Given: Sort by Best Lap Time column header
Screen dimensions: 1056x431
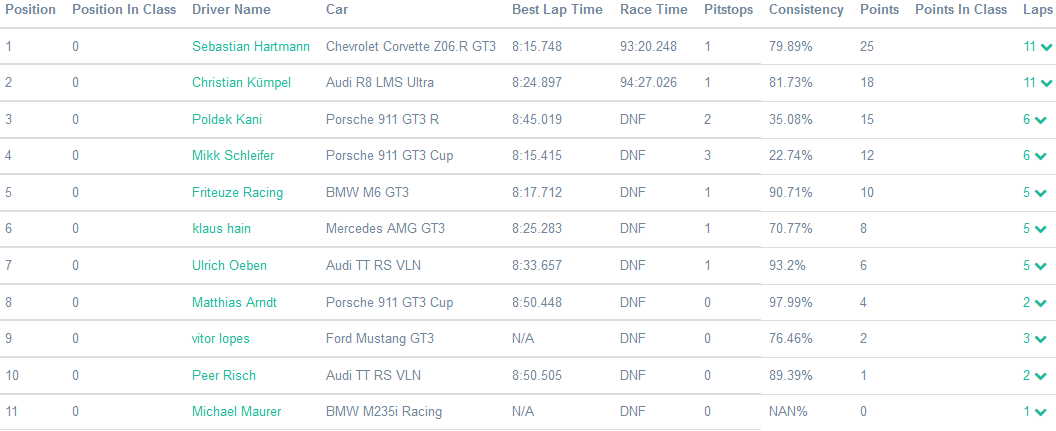Looking at the screenshot, I should pyautogui.click(x=557, y=10).
